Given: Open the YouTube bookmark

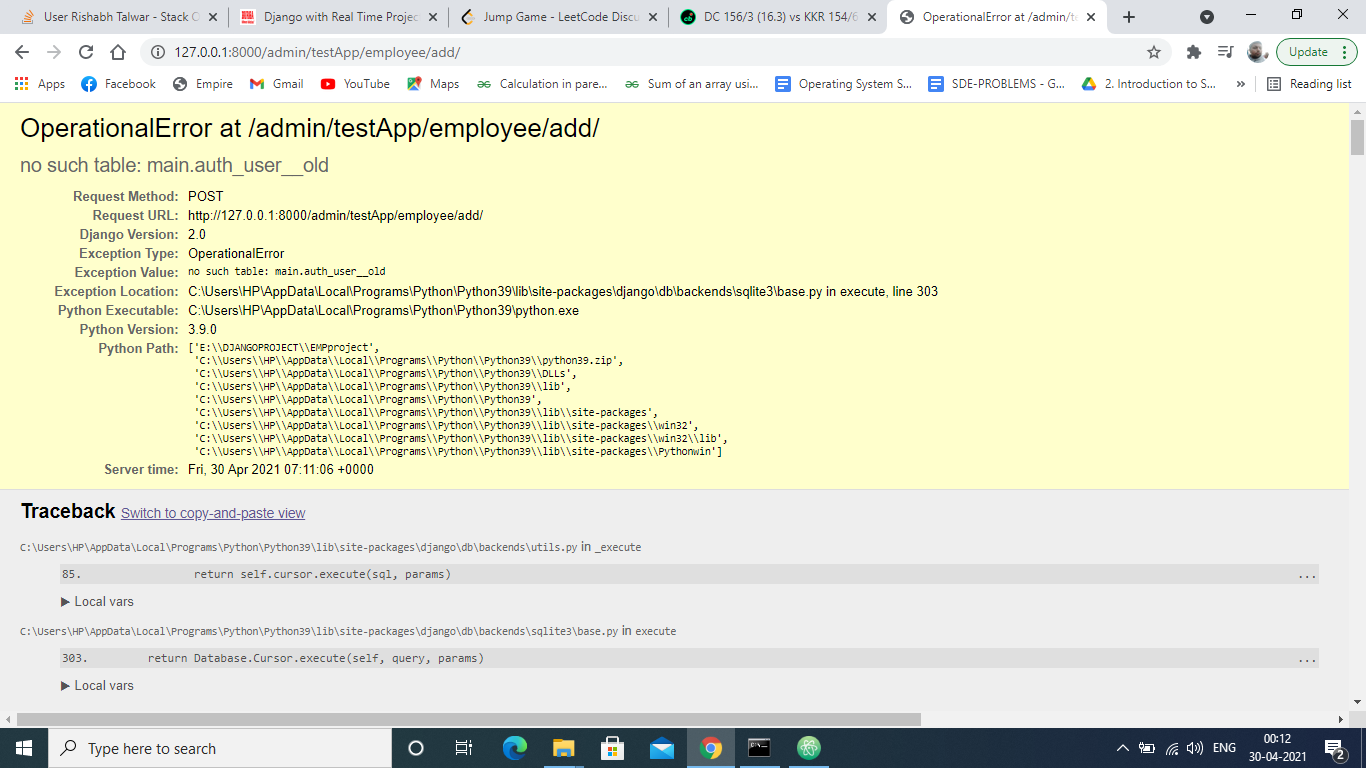Looking at the screenshot, I should point(355,84).
